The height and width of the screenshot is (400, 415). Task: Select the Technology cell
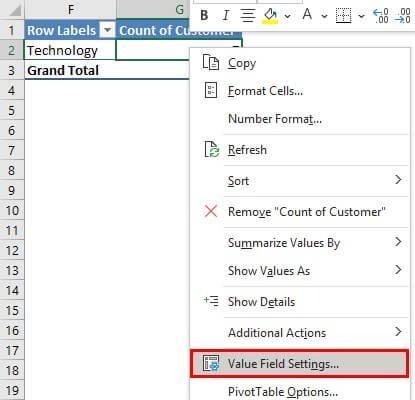[x=70, y=50]
